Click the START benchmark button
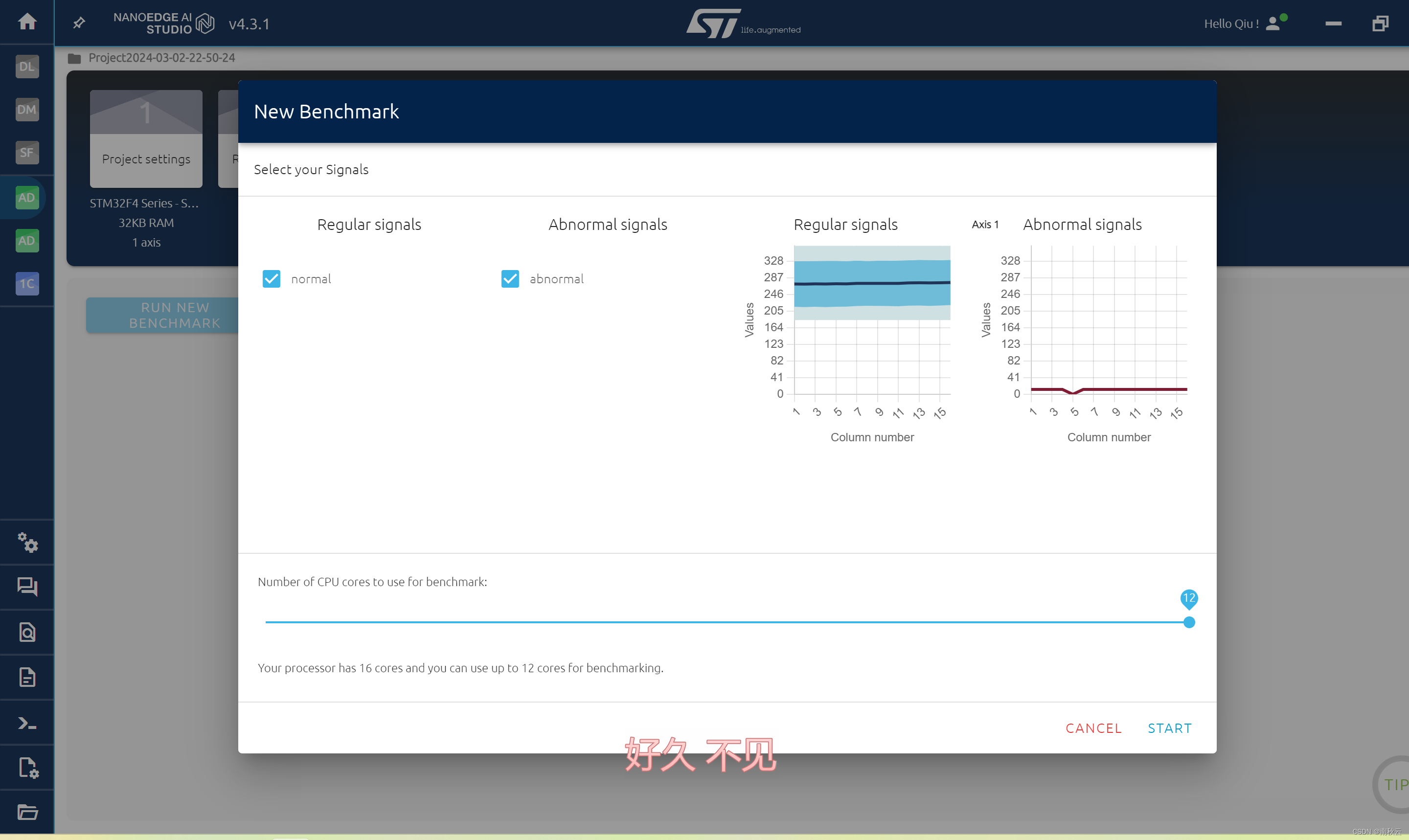The height and width of the screenshot is (840, 1409). (1169, 728)
